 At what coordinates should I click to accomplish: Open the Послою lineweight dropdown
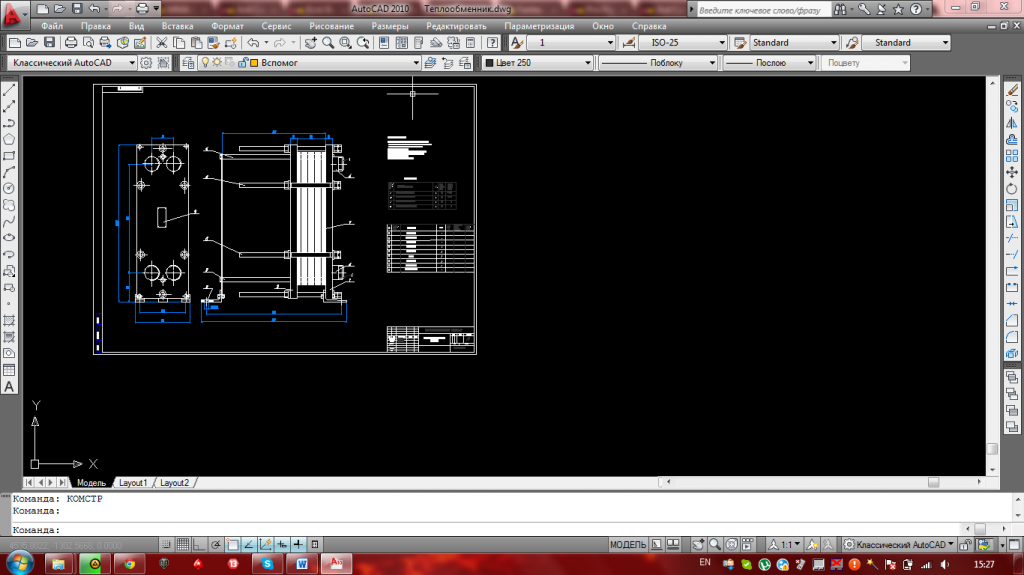click(x=769, y=63)
